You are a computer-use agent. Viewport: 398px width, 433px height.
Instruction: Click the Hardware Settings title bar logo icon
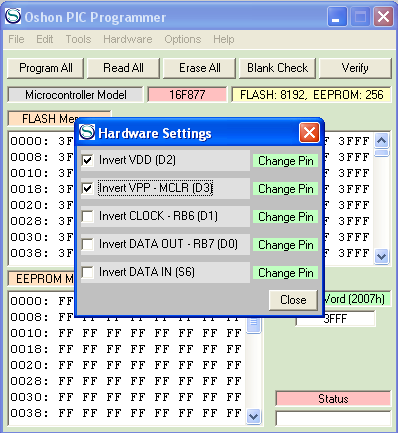87,132
